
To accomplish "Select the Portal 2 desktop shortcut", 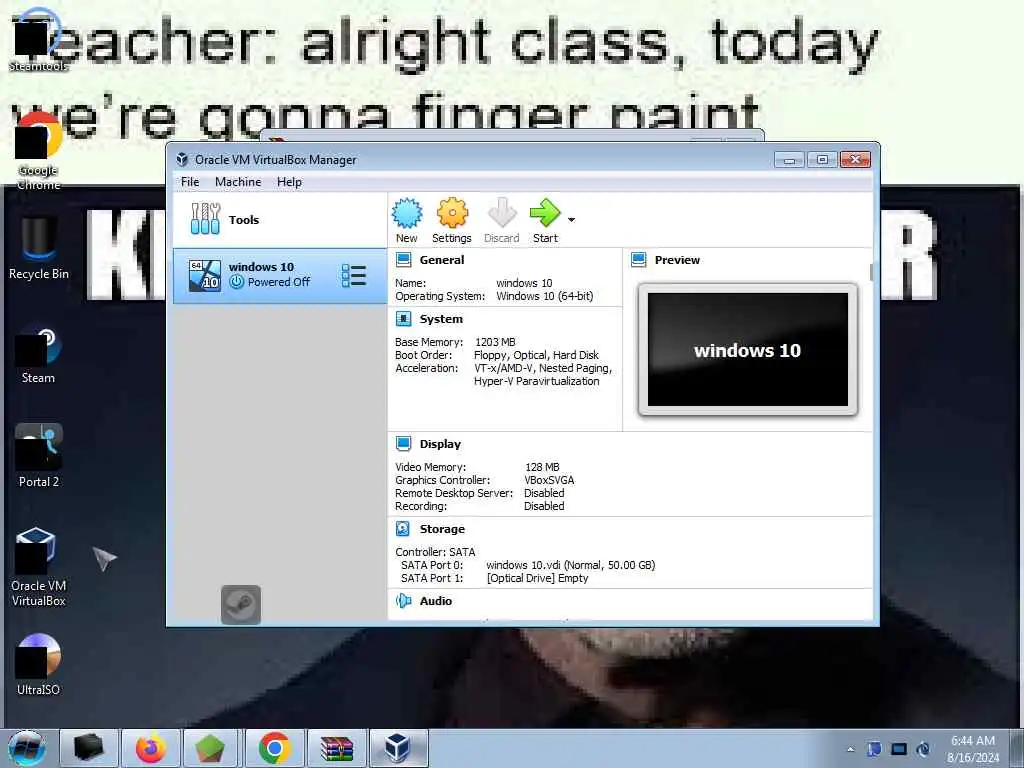I will coord(39,456).
